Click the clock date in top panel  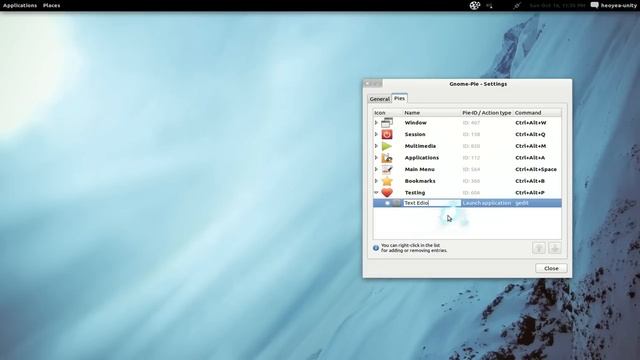coord(557,5)
